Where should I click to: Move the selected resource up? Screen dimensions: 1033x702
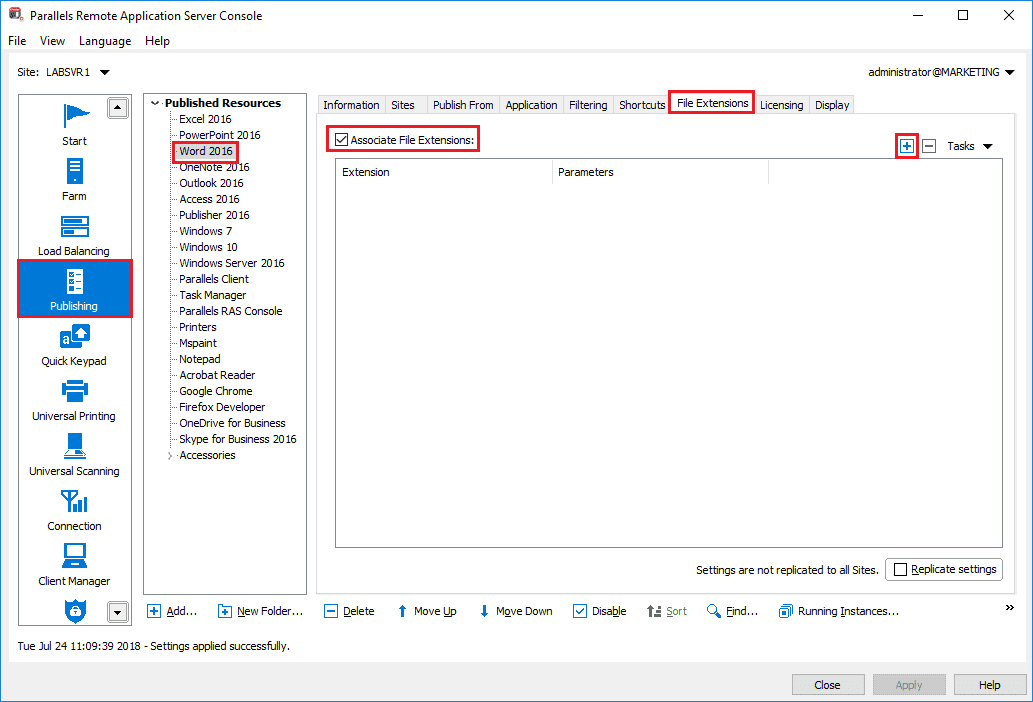(427, 611)
